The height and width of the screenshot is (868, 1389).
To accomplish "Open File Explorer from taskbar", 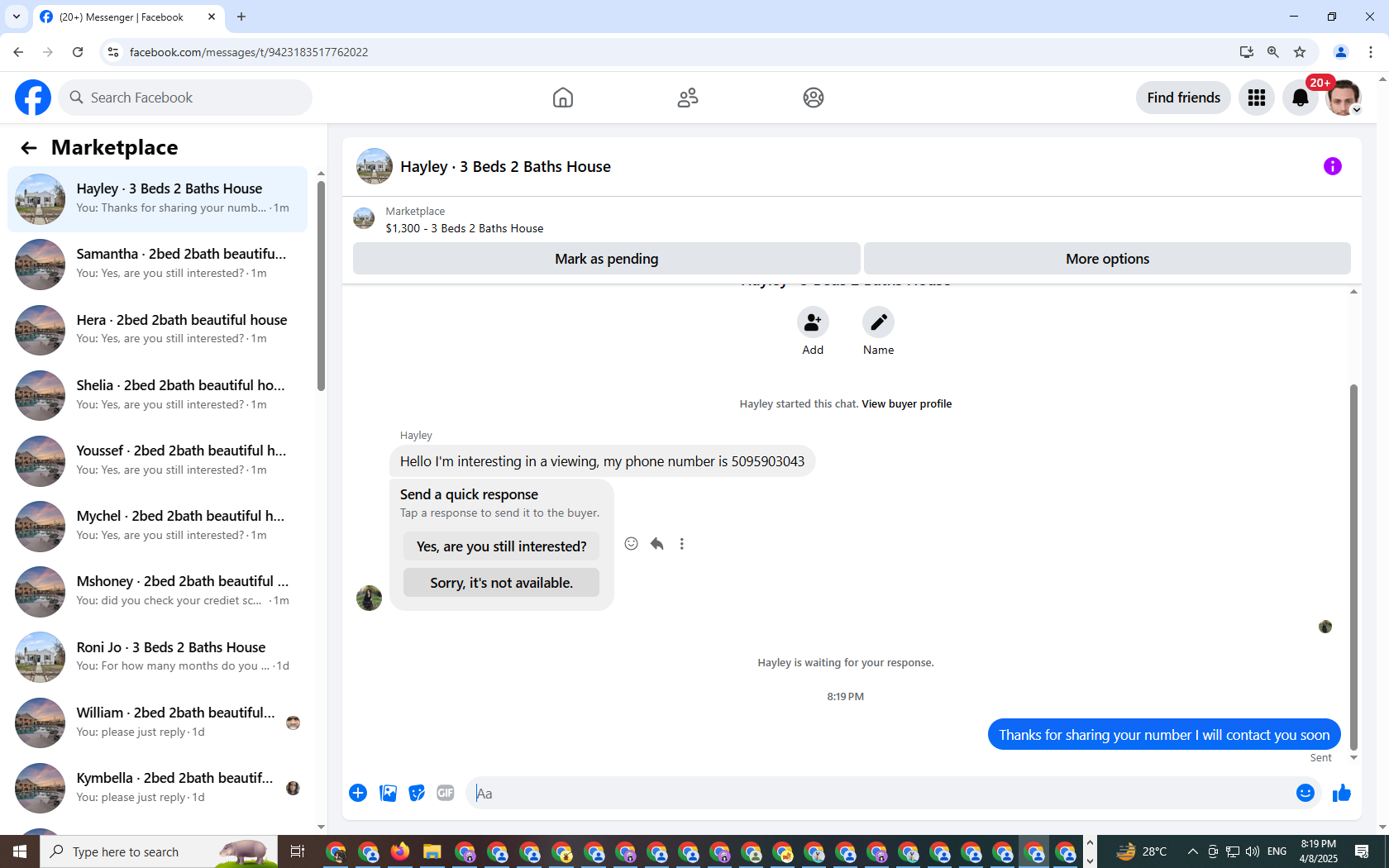I will (x=432, y=851).
